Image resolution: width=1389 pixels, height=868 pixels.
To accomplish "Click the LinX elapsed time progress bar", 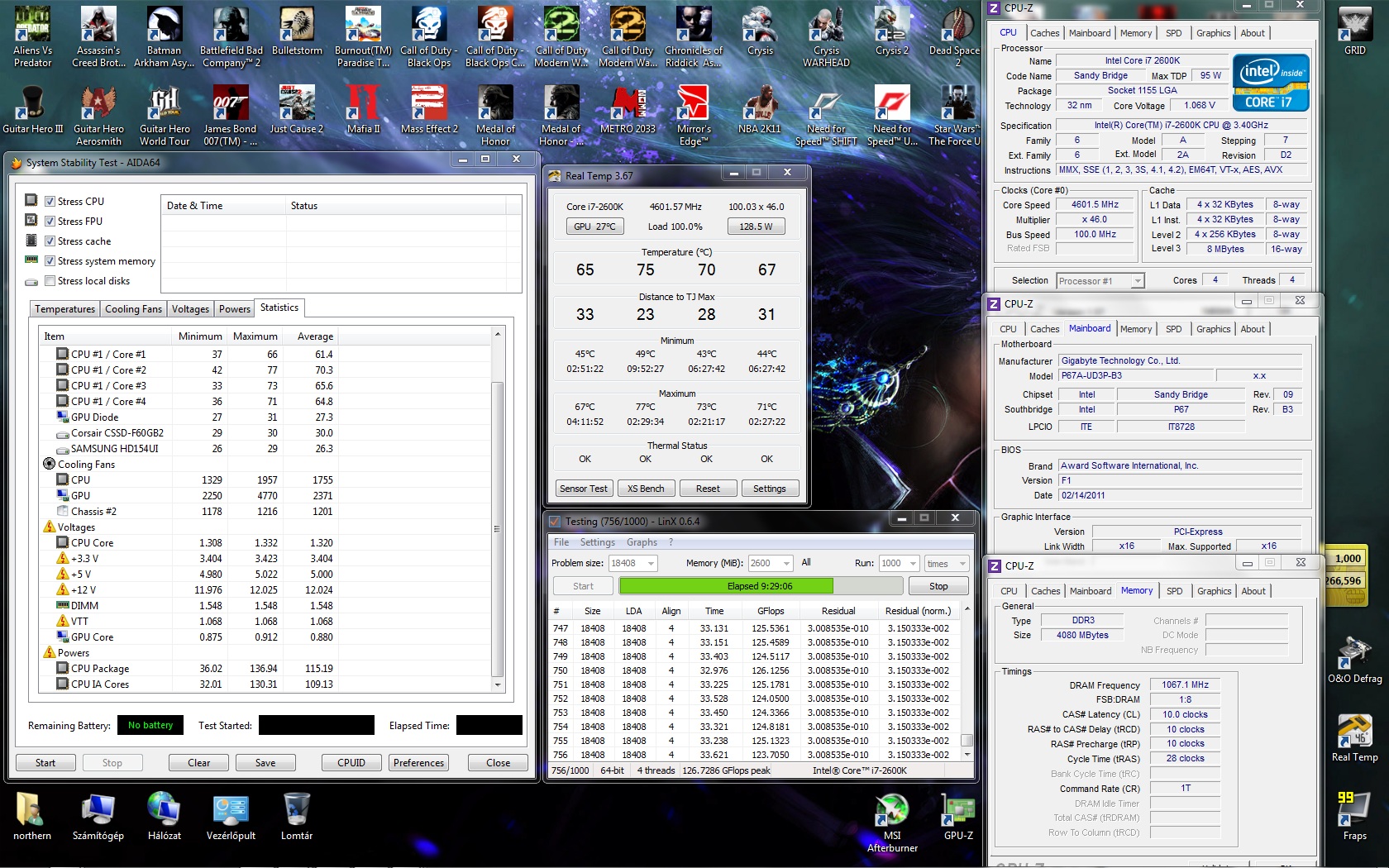I will pos(760,586).
